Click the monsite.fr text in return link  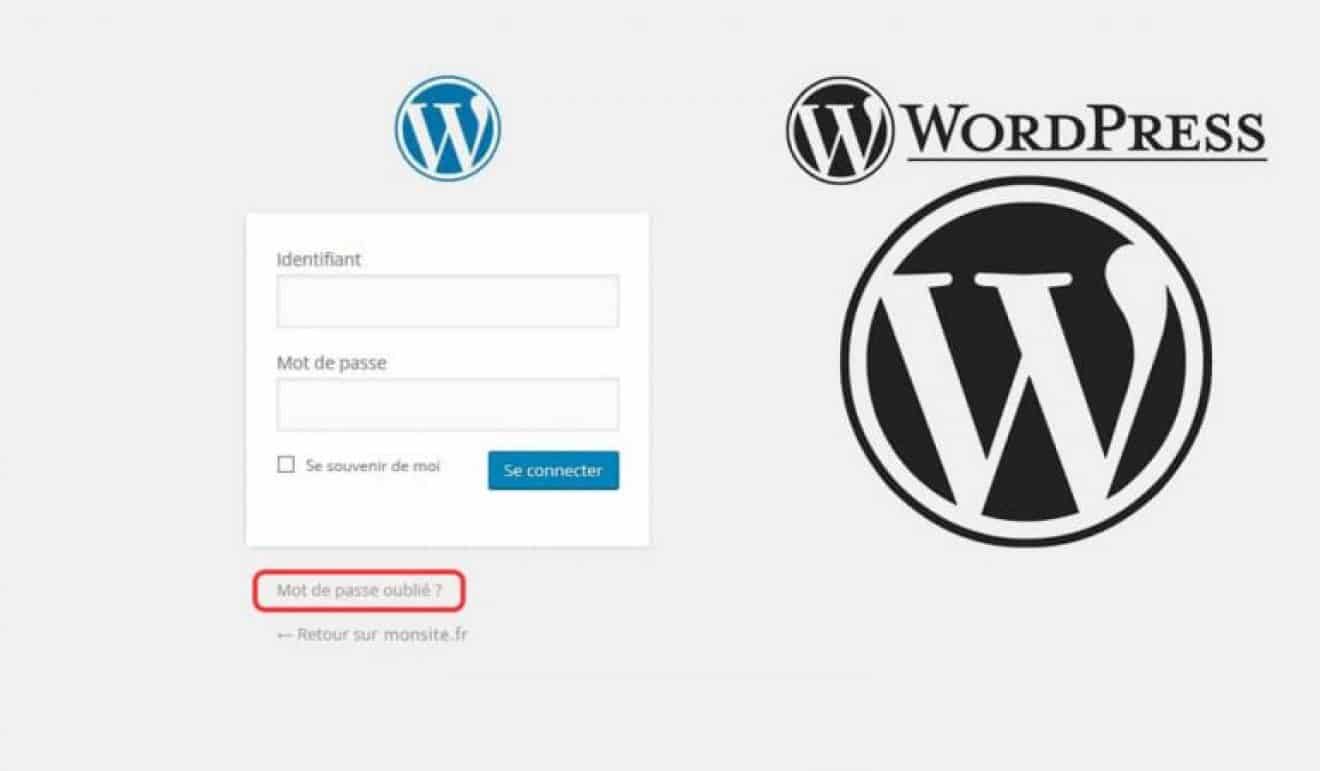pyautogui.click(x=425, y=634)
